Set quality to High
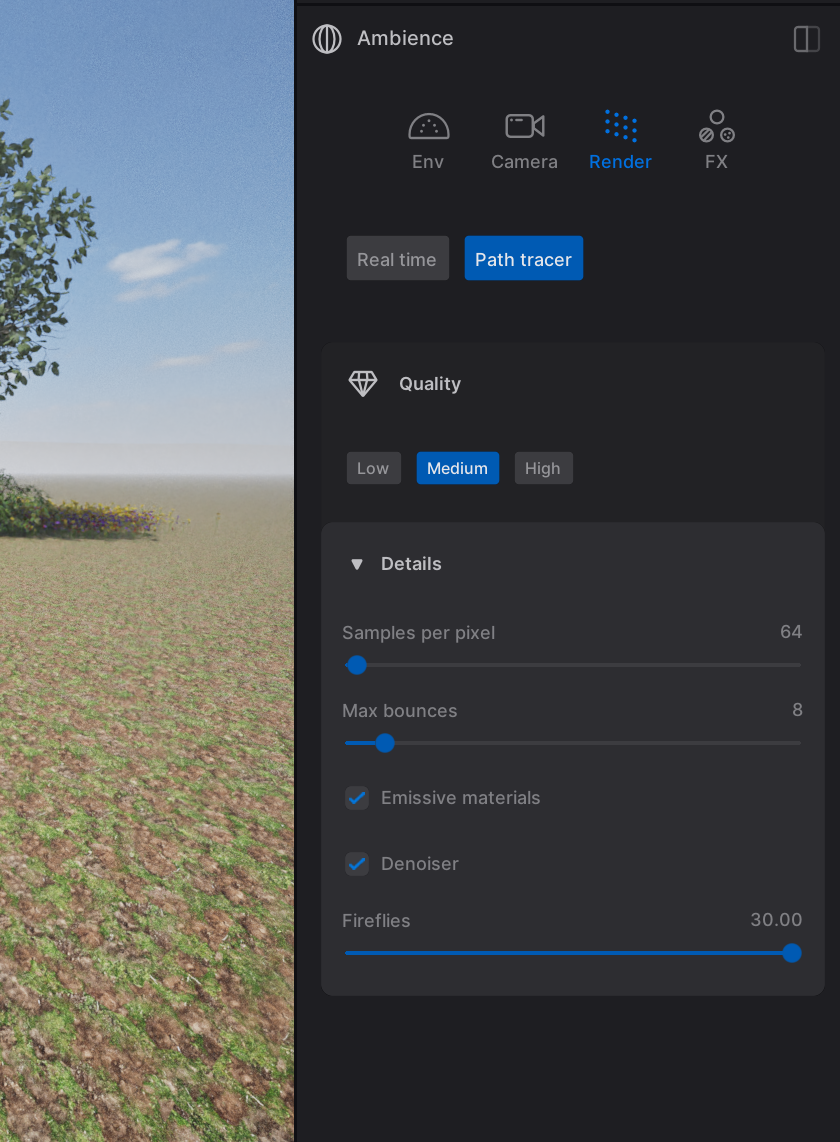Image resolution: width=840 pixels, height=1142 pixels. [x=543, y=468]
